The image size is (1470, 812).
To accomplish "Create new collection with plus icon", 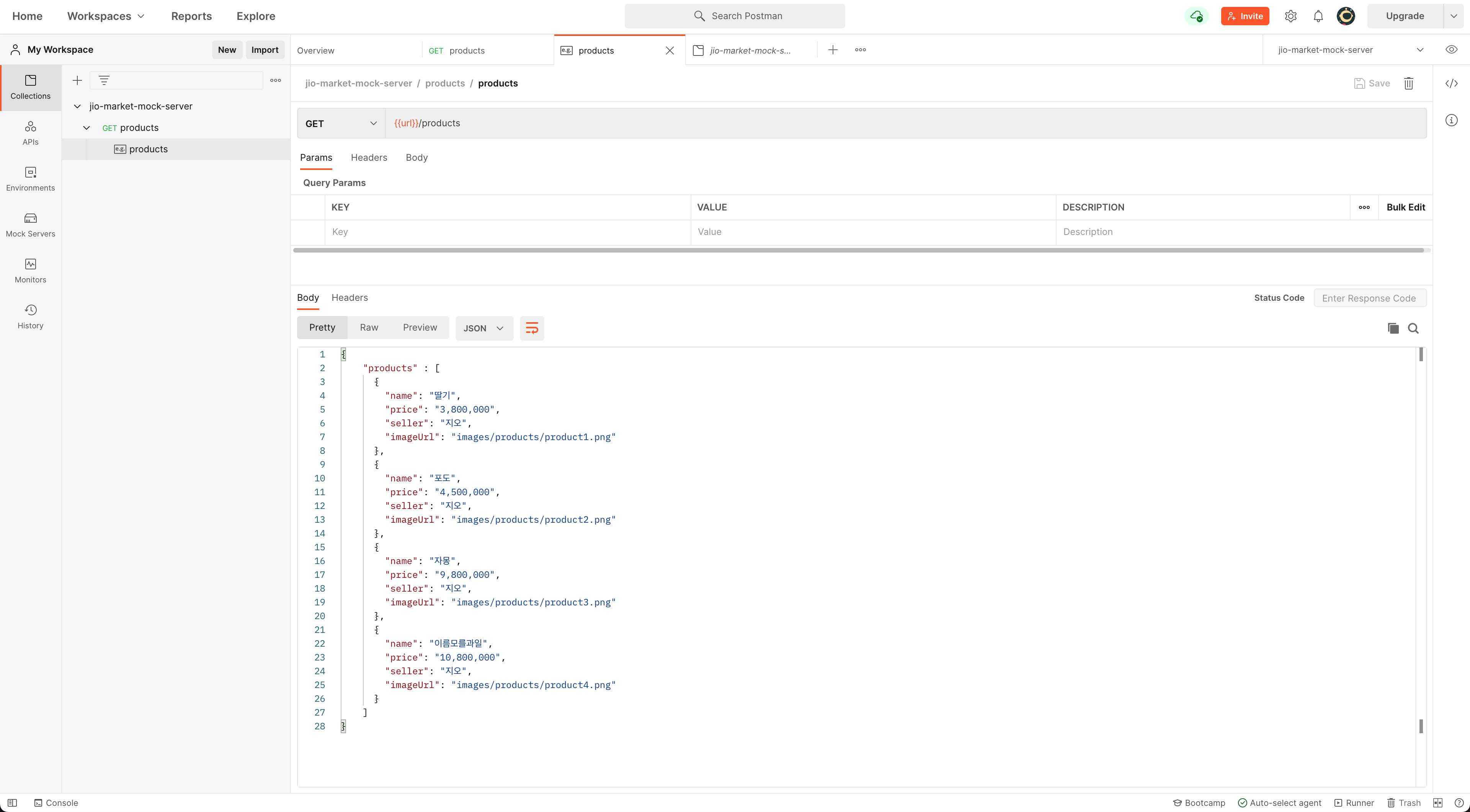I will pyautogui.click(x=78, y=80).
